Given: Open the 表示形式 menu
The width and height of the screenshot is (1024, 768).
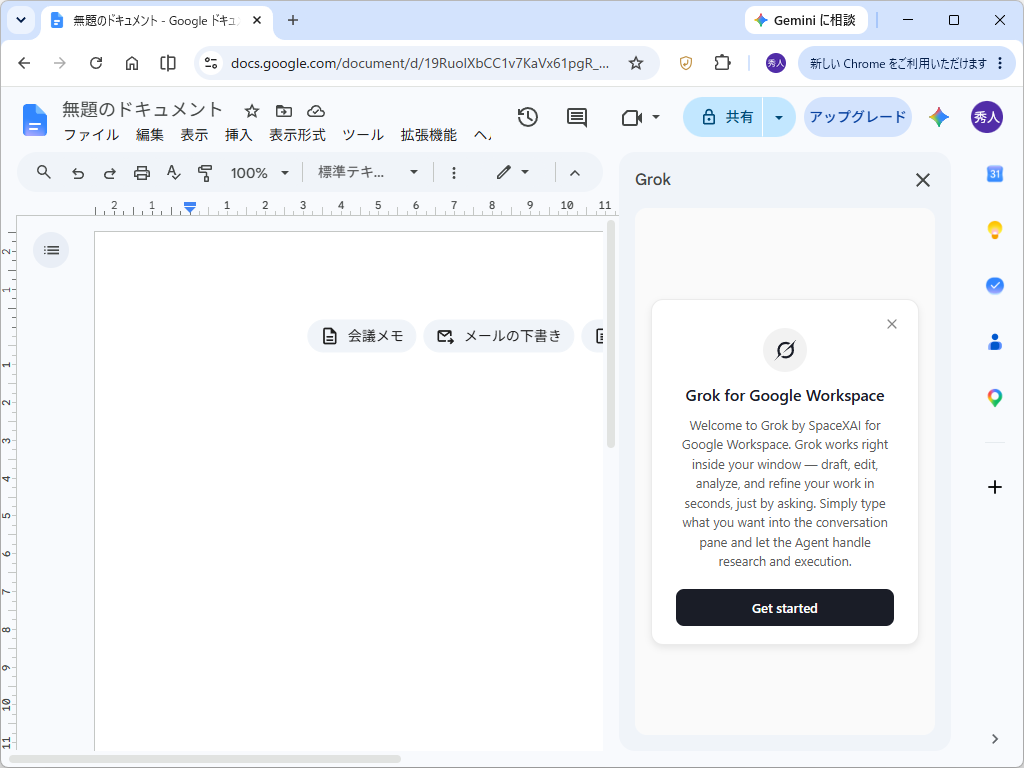Looking at the screenshot, I should click(297, 135).
